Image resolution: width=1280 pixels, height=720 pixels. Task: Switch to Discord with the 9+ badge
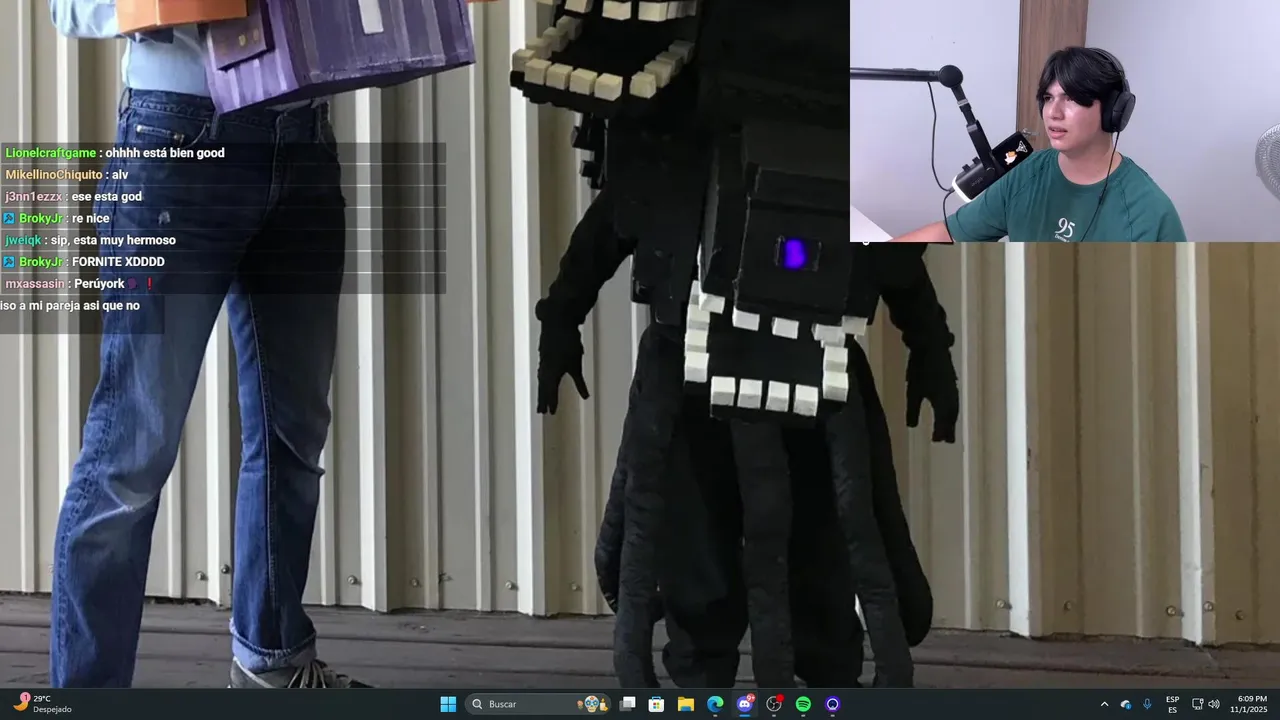pos(745,704)
